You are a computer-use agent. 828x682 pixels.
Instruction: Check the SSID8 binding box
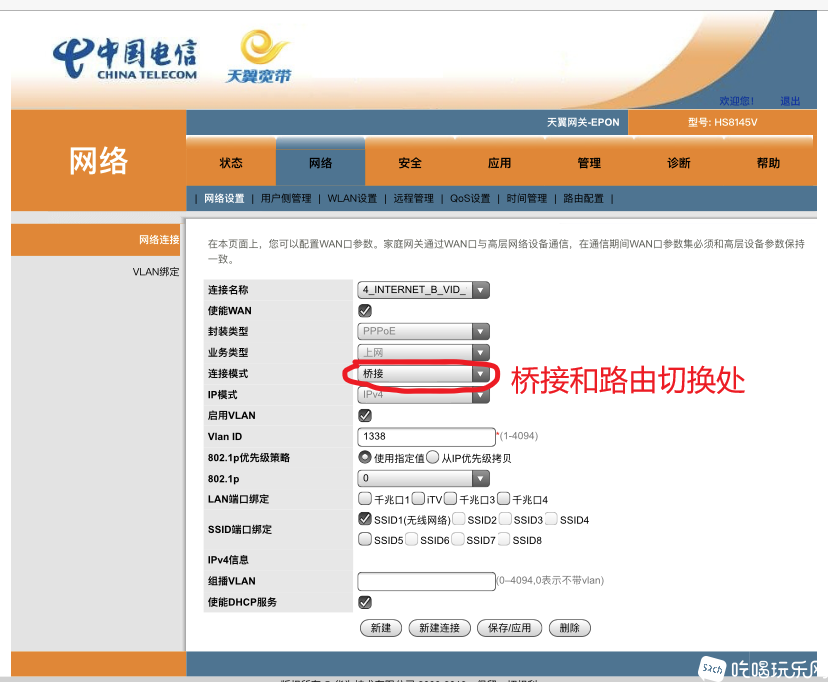(x=504, y=539)
